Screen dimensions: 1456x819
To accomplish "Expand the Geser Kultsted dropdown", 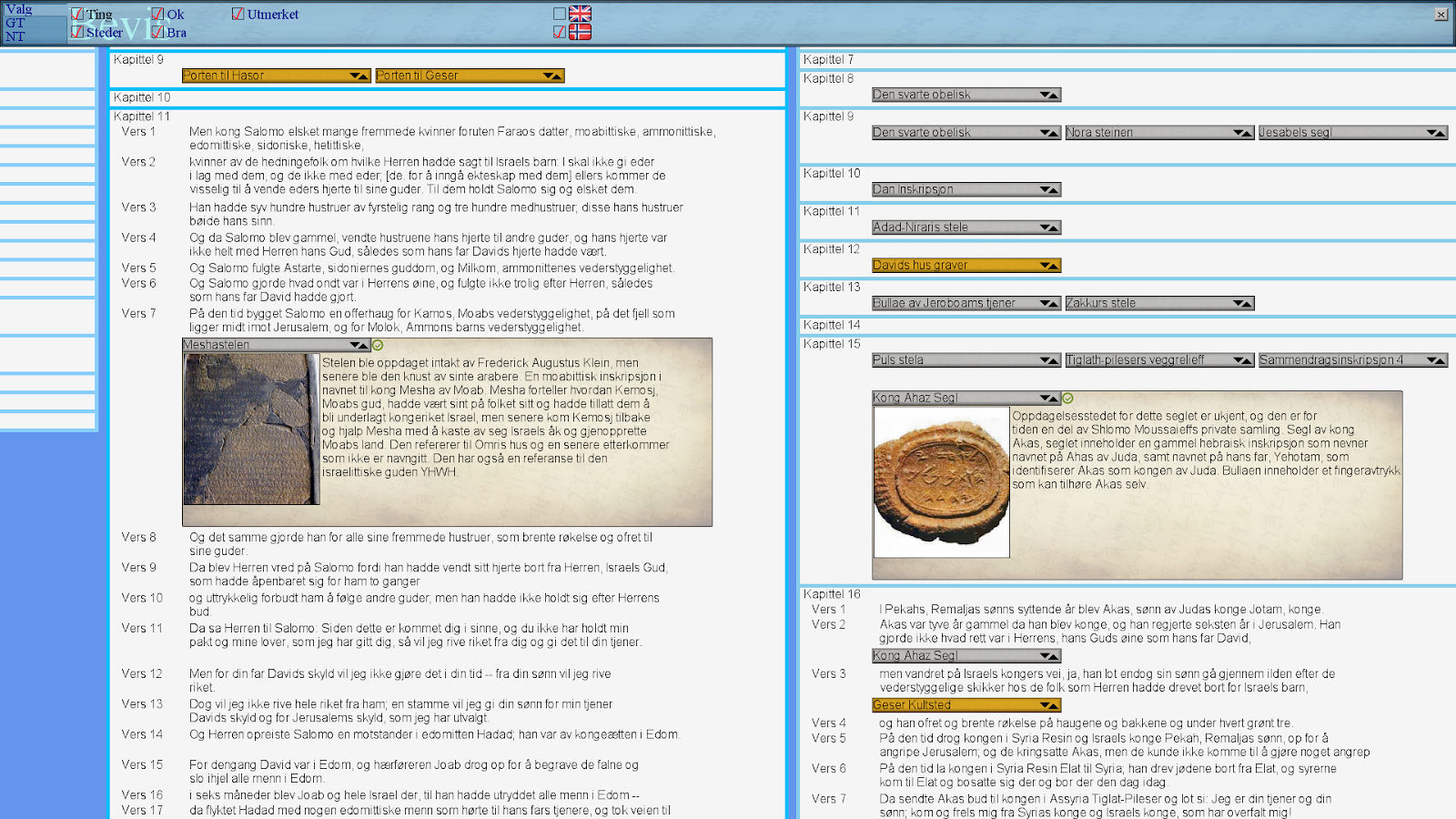I will (x=966, y=705).
